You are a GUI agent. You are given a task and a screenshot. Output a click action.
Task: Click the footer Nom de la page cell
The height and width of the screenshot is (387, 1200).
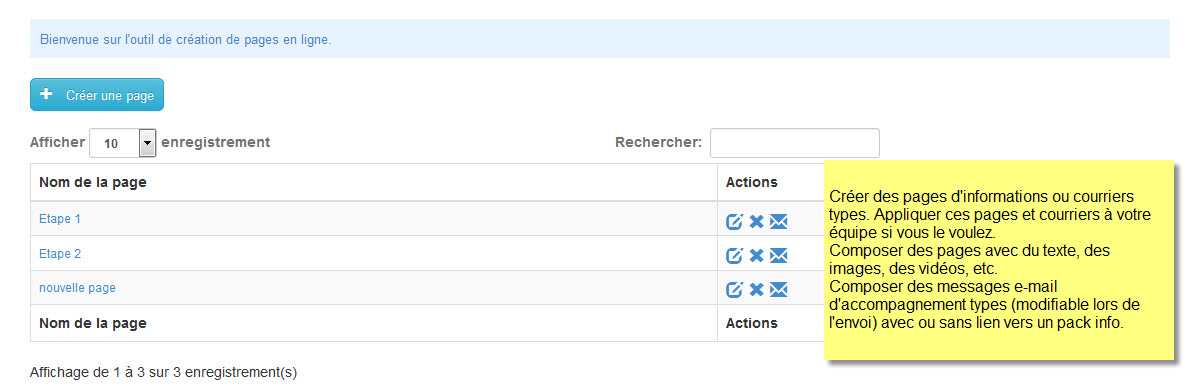coord(374,323)
